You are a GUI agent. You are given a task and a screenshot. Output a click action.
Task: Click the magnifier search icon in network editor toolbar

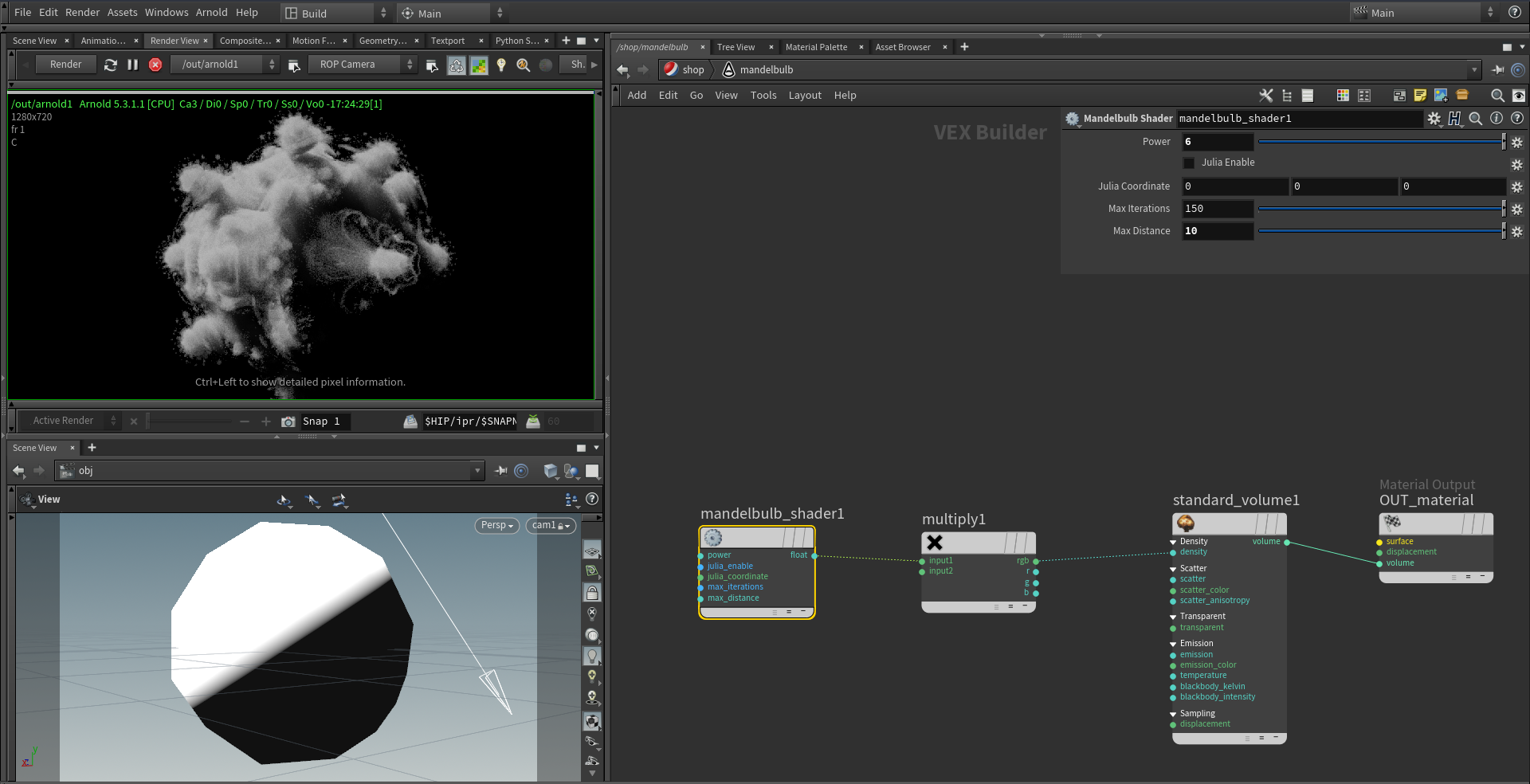coord(1498,96)
